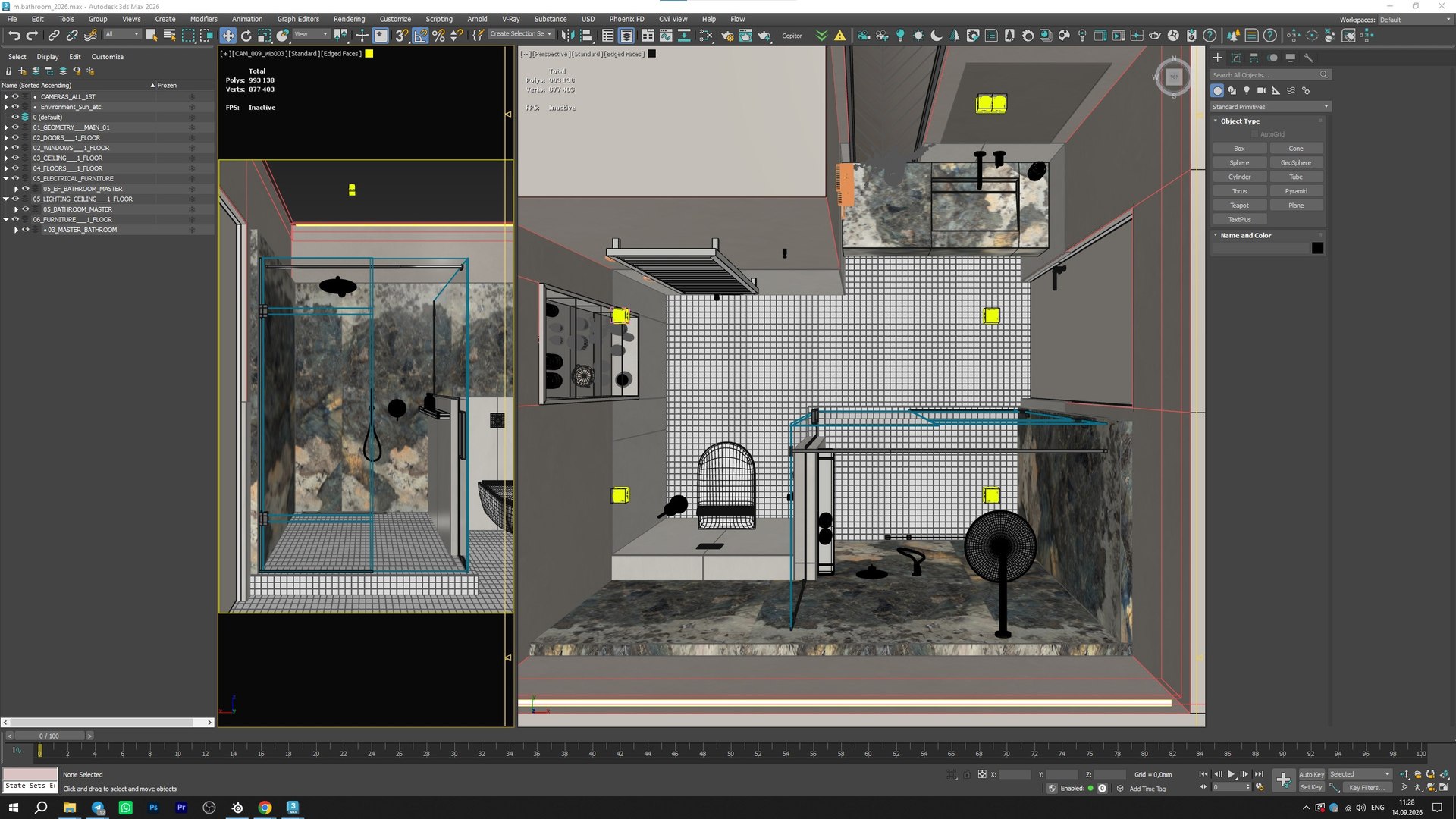Open Select by Name dialog
Viewport: 1456px width, 819px height.
(169, 35)
